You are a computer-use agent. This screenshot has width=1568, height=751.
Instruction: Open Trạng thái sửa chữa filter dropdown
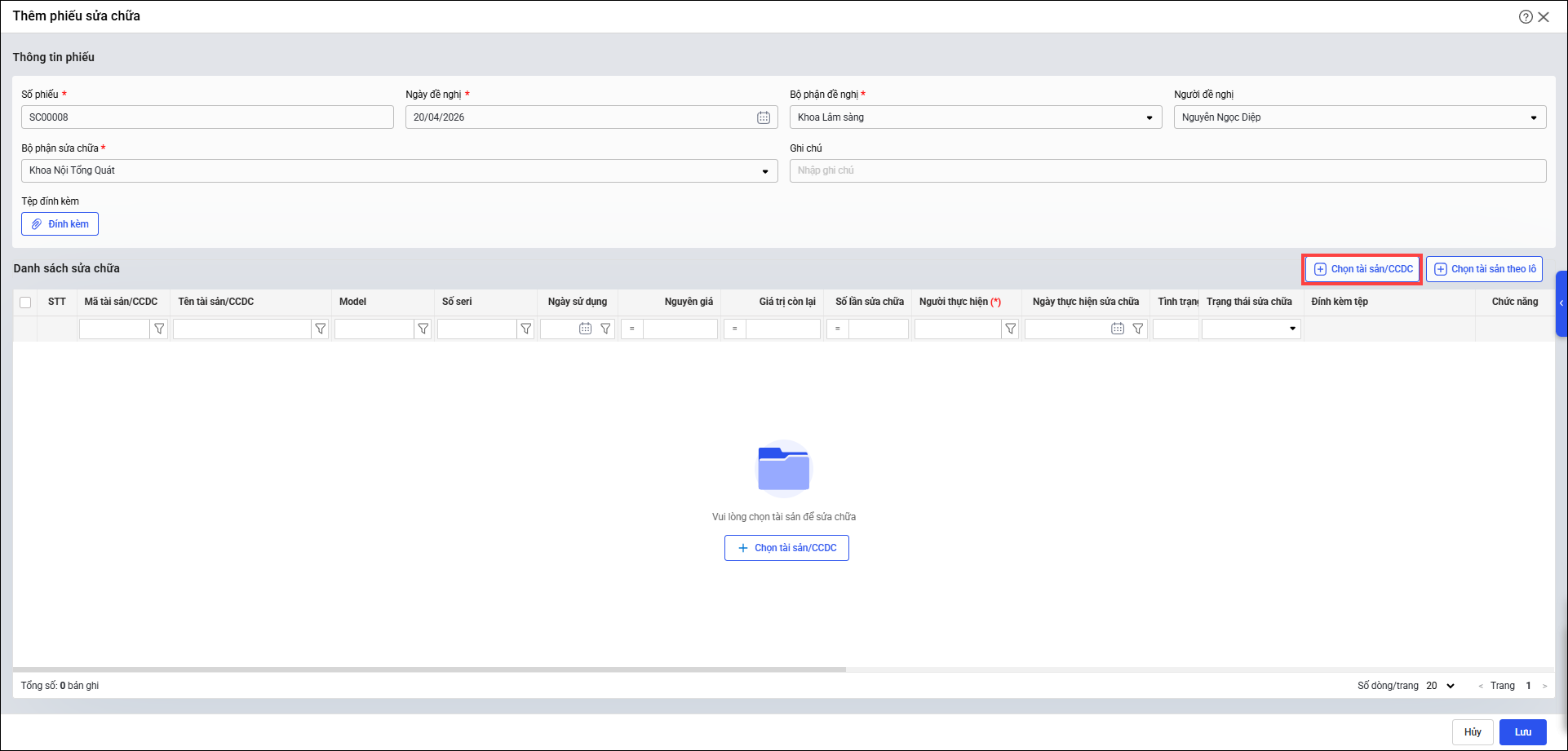[1292, 329]
